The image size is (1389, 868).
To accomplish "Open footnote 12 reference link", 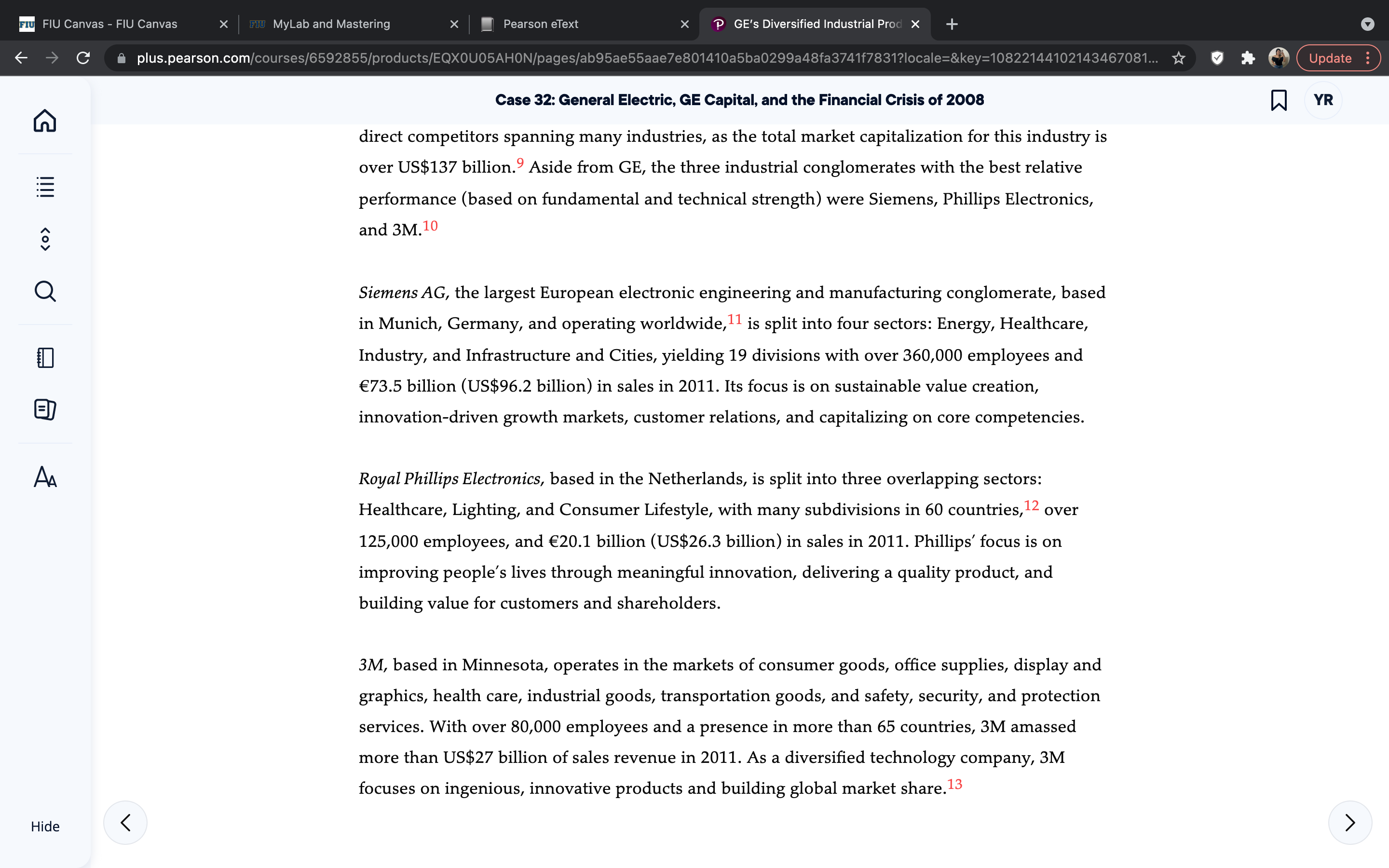I will coord(1032,505).
